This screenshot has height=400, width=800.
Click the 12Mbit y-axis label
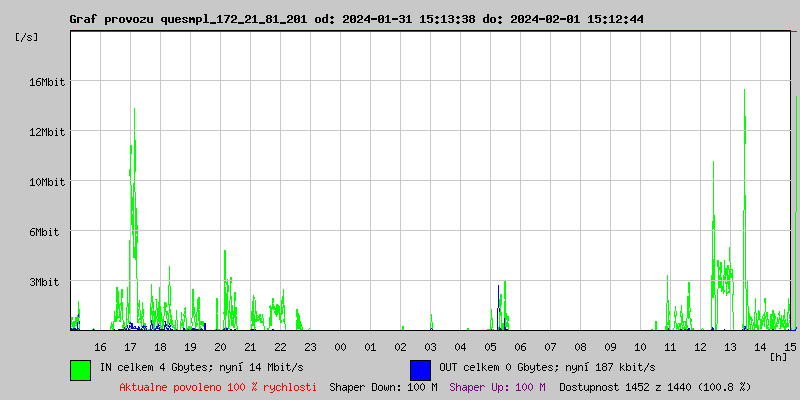click(x=47, y=132)
